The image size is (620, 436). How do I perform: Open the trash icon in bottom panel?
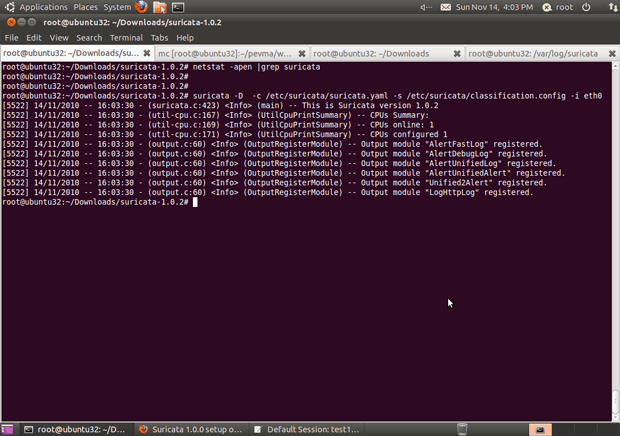pos(462,429)
